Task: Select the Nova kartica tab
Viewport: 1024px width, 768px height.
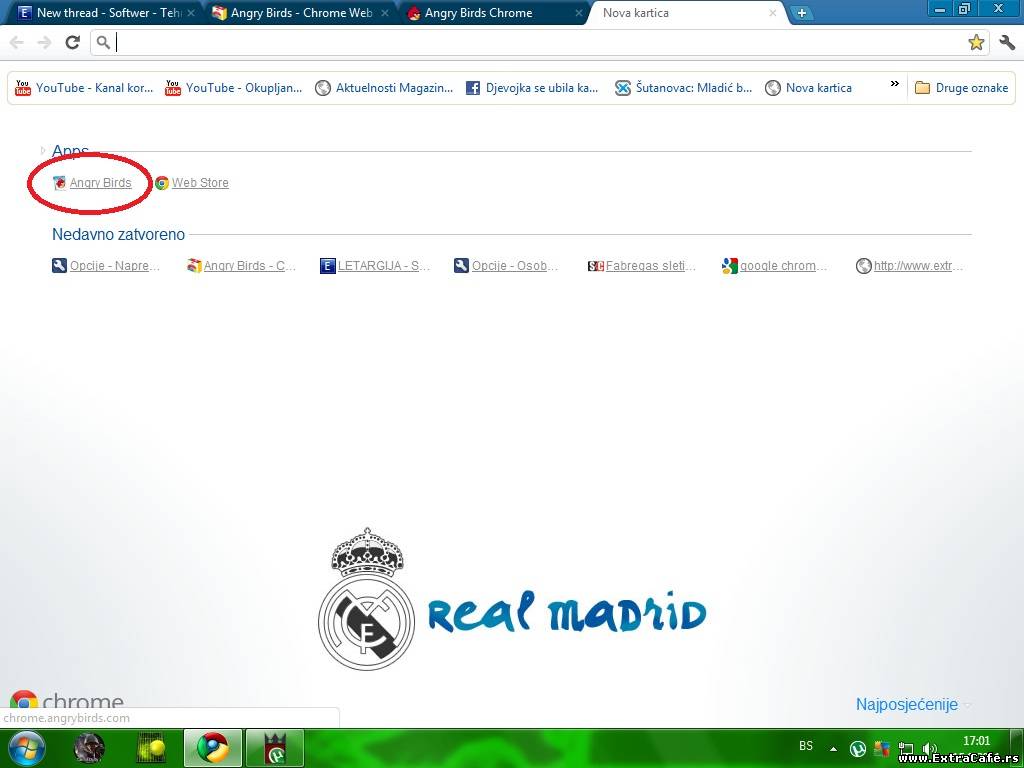Action: pyautogui.click(x=686, y=12)
